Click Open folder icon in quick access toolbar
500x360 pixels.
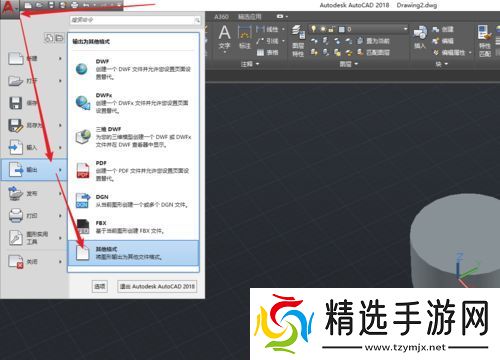pos(40,5)
